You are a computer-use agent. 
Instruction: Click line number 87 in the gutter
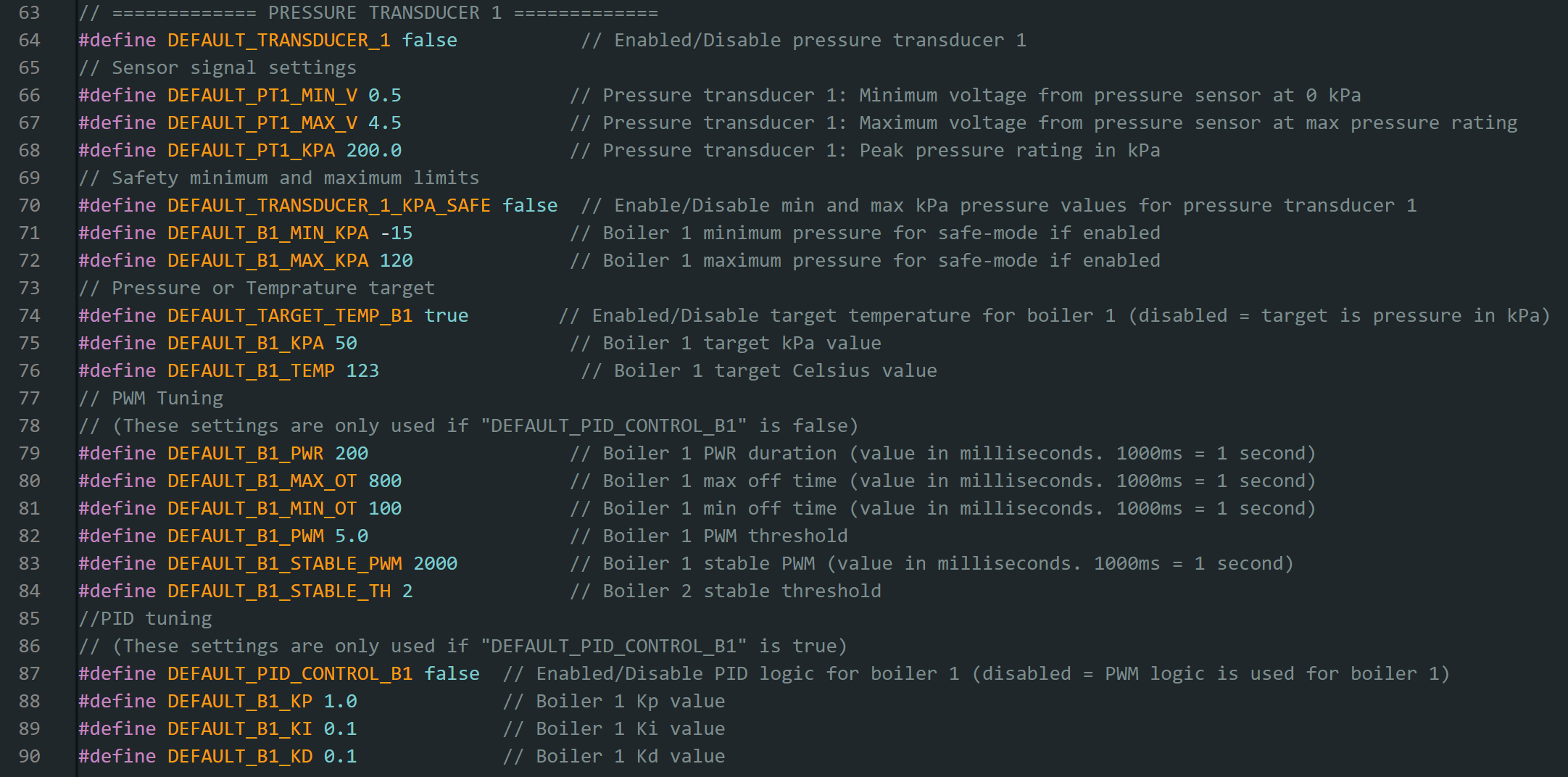point(29,673)
